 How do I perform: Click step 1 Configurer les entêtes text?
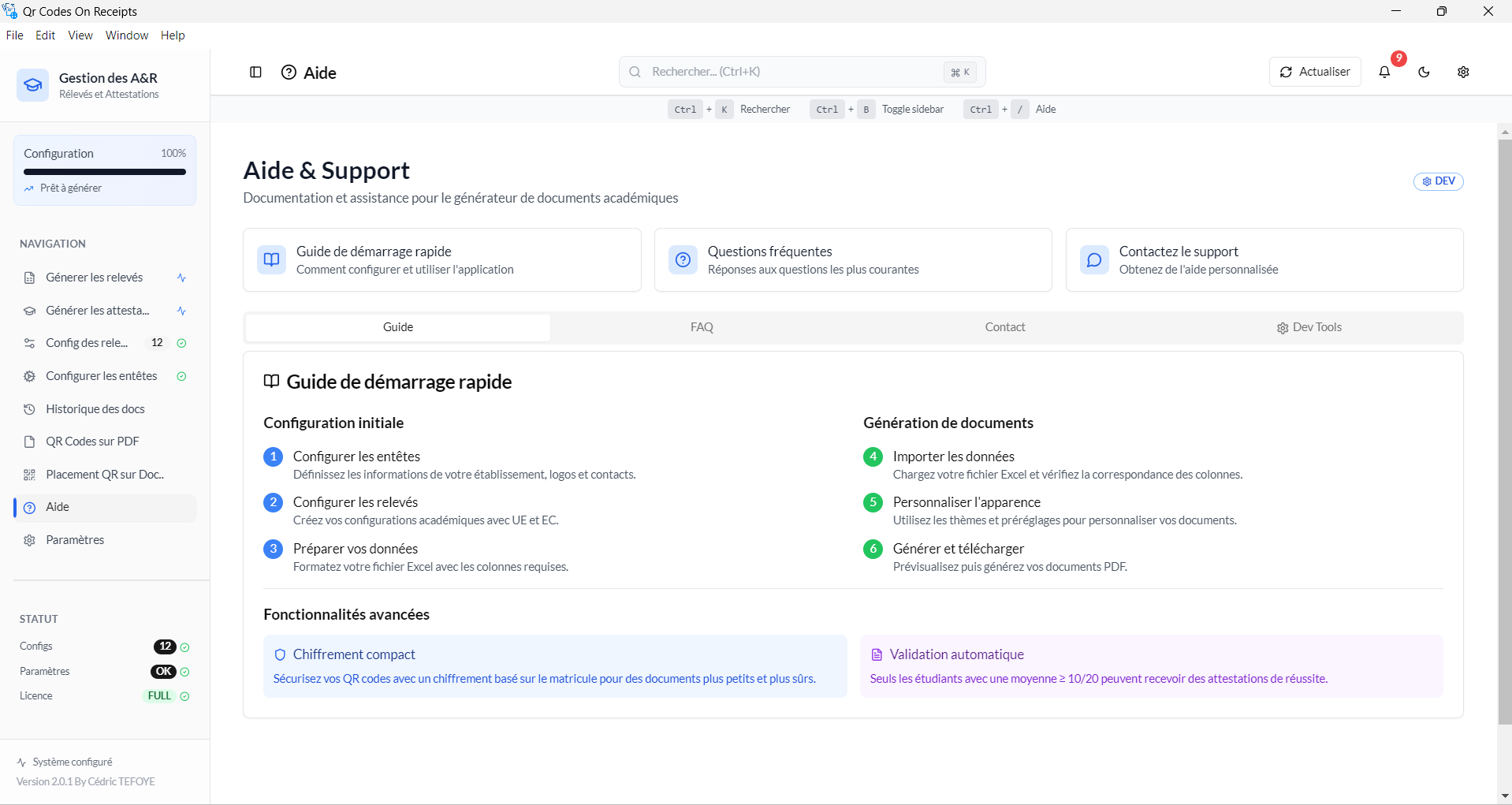[356, 457]
